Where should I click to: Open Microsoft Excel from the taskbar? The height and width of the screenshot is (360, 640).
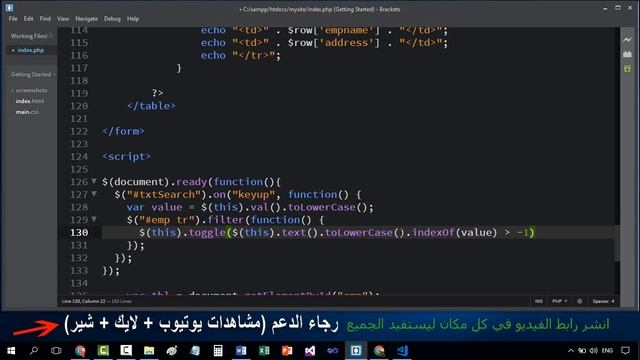point(264,351)
